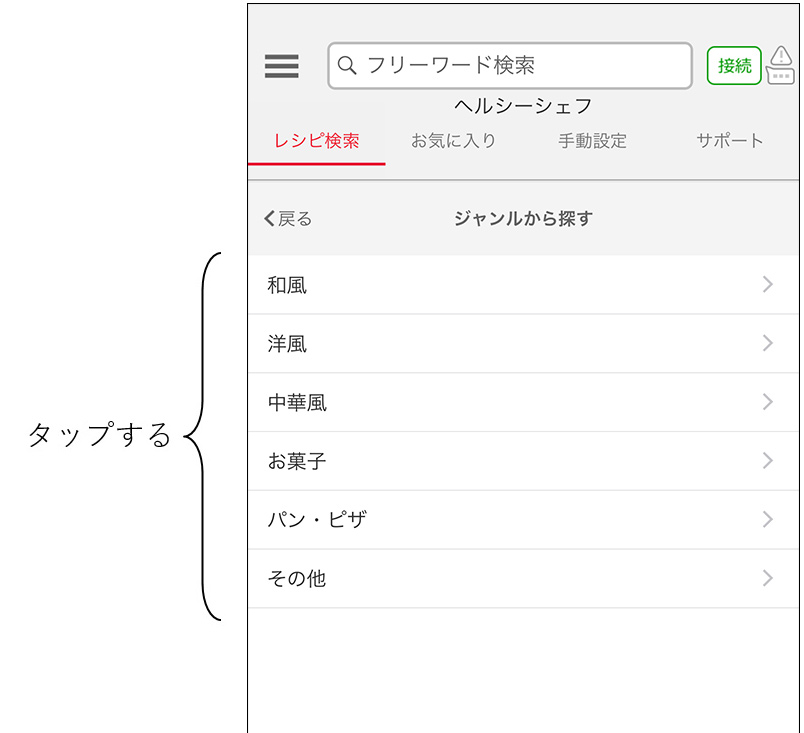Go to the サポート tab
The height and width of the screenshot is (733, 804).
click(729, 141)
